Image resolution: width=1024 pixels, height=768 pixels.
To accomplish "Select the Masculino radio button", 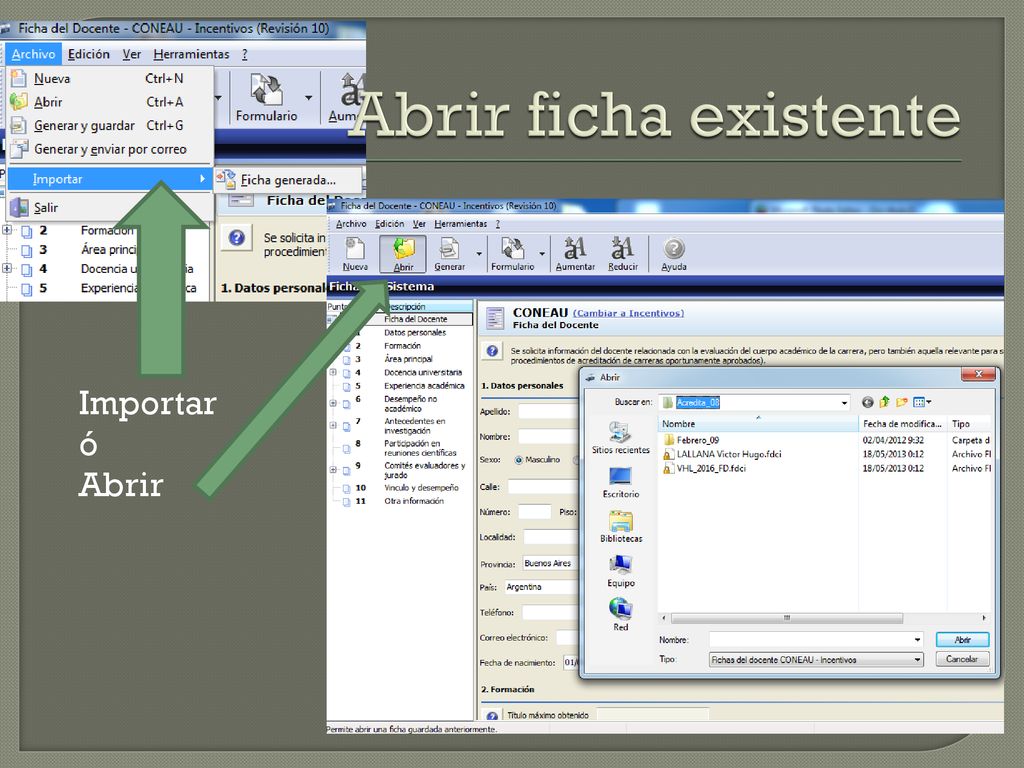I will (519, 460).
